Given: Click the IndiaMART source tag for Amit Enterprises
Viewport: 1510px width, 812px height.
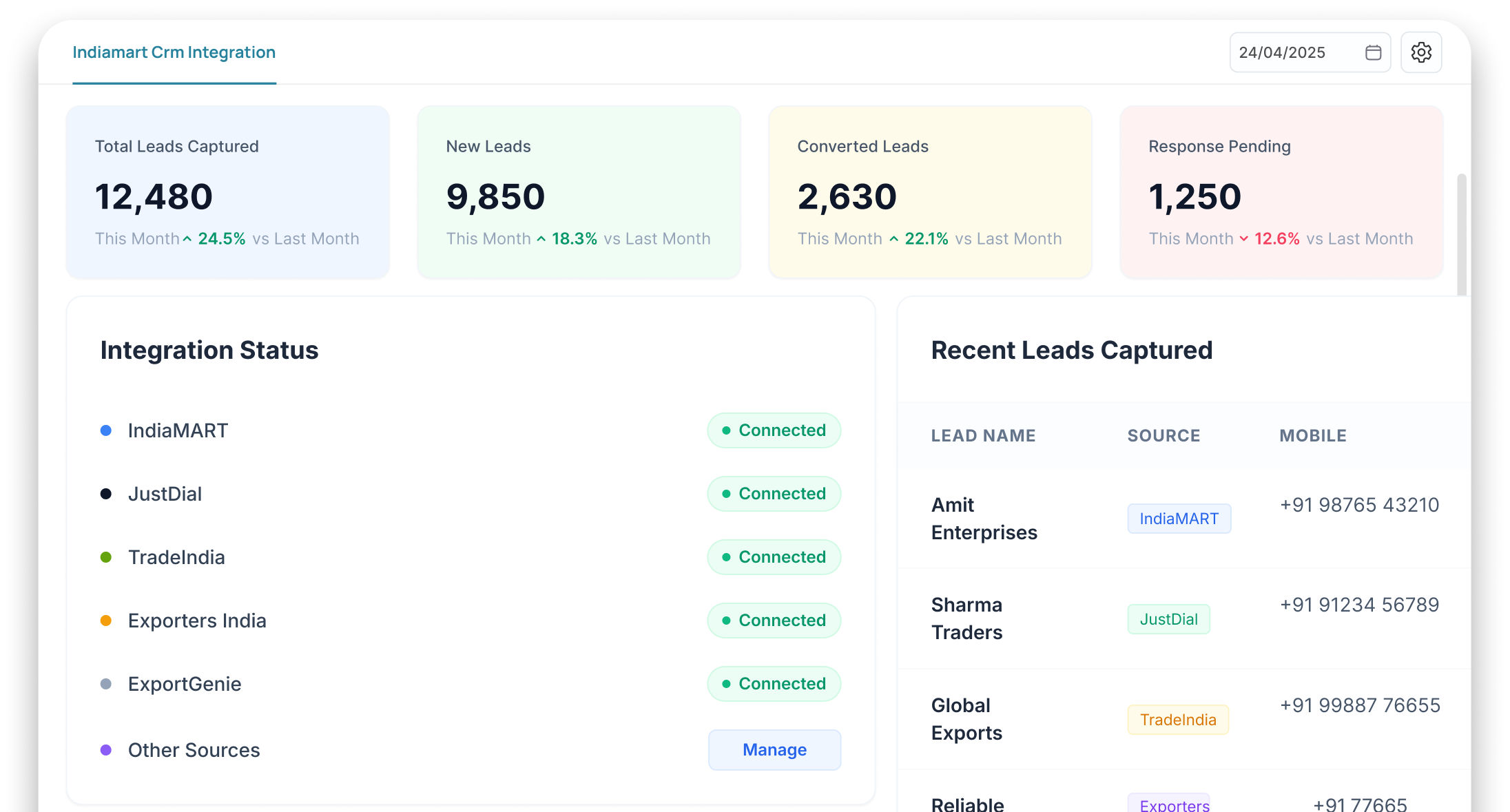Looking at the screenshot, I should pyautogui.click(x=1179, y=519).
